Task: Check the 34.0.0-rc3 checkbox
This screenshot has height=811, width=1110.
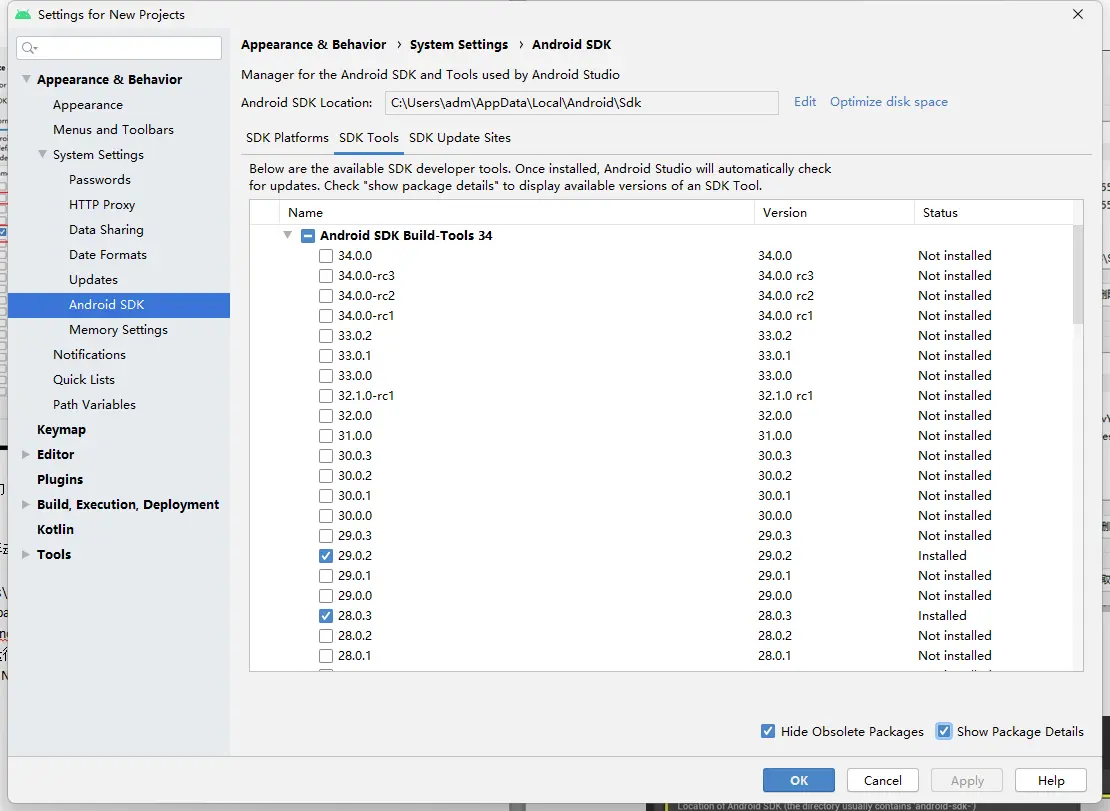Action: [x=326, y=275]
